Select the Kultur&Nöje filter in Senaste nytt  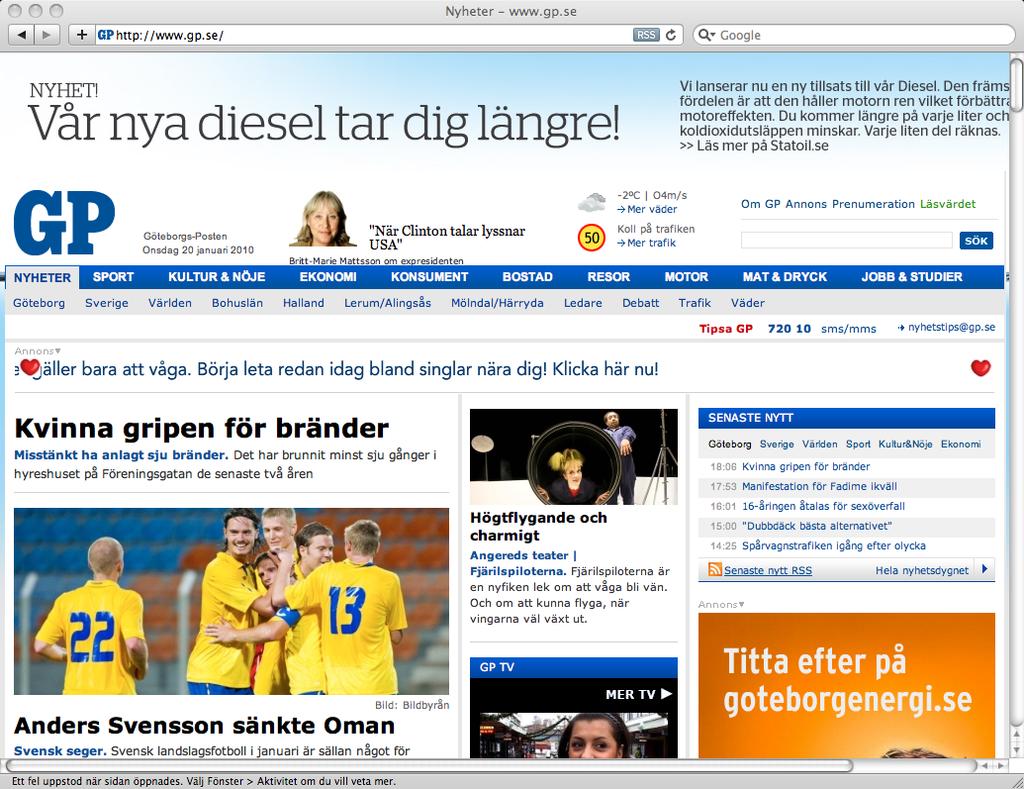click(905, 444)
